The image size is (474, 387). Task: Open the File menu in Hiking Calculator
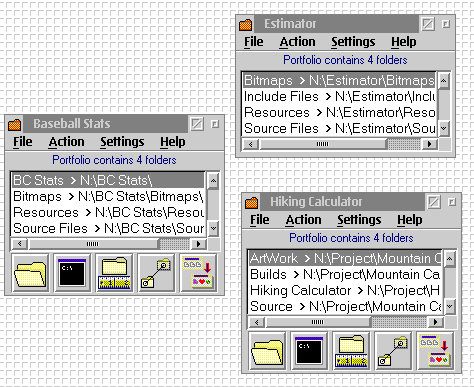click(260, 220)
